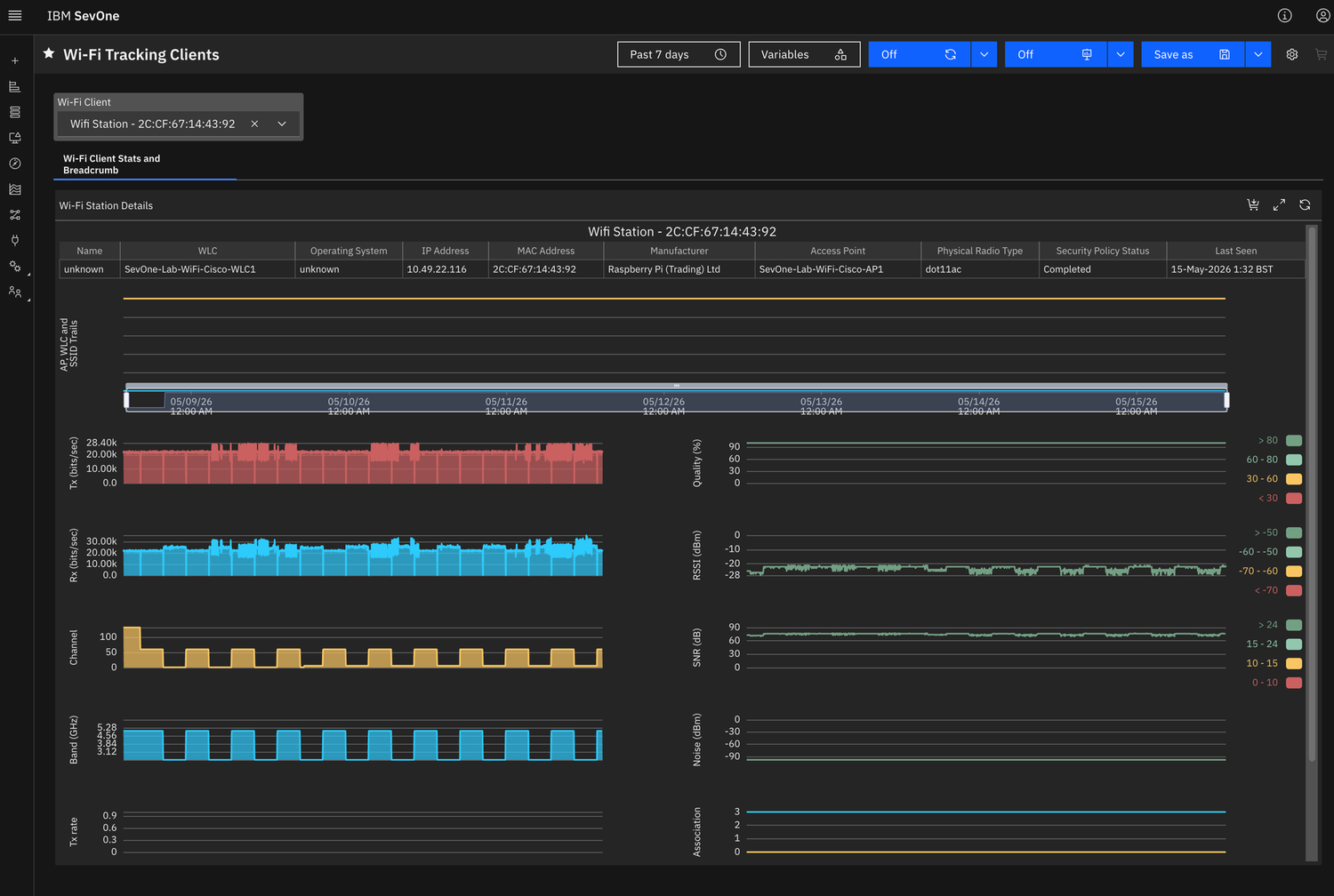Open the compass discovery icon in sidebar

(15, 164)
